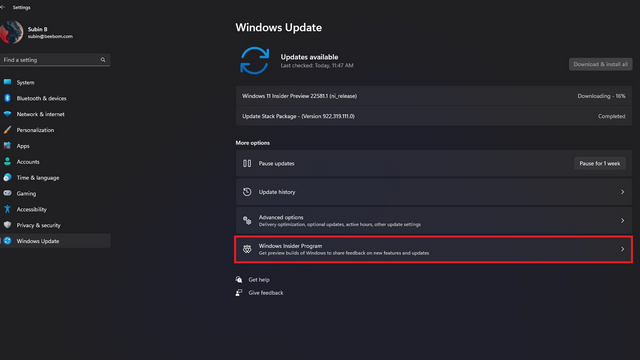This screenshot has width=640, height=360.
Task: Click the Windows Update sidebar icon
Action: coord(7,241)
